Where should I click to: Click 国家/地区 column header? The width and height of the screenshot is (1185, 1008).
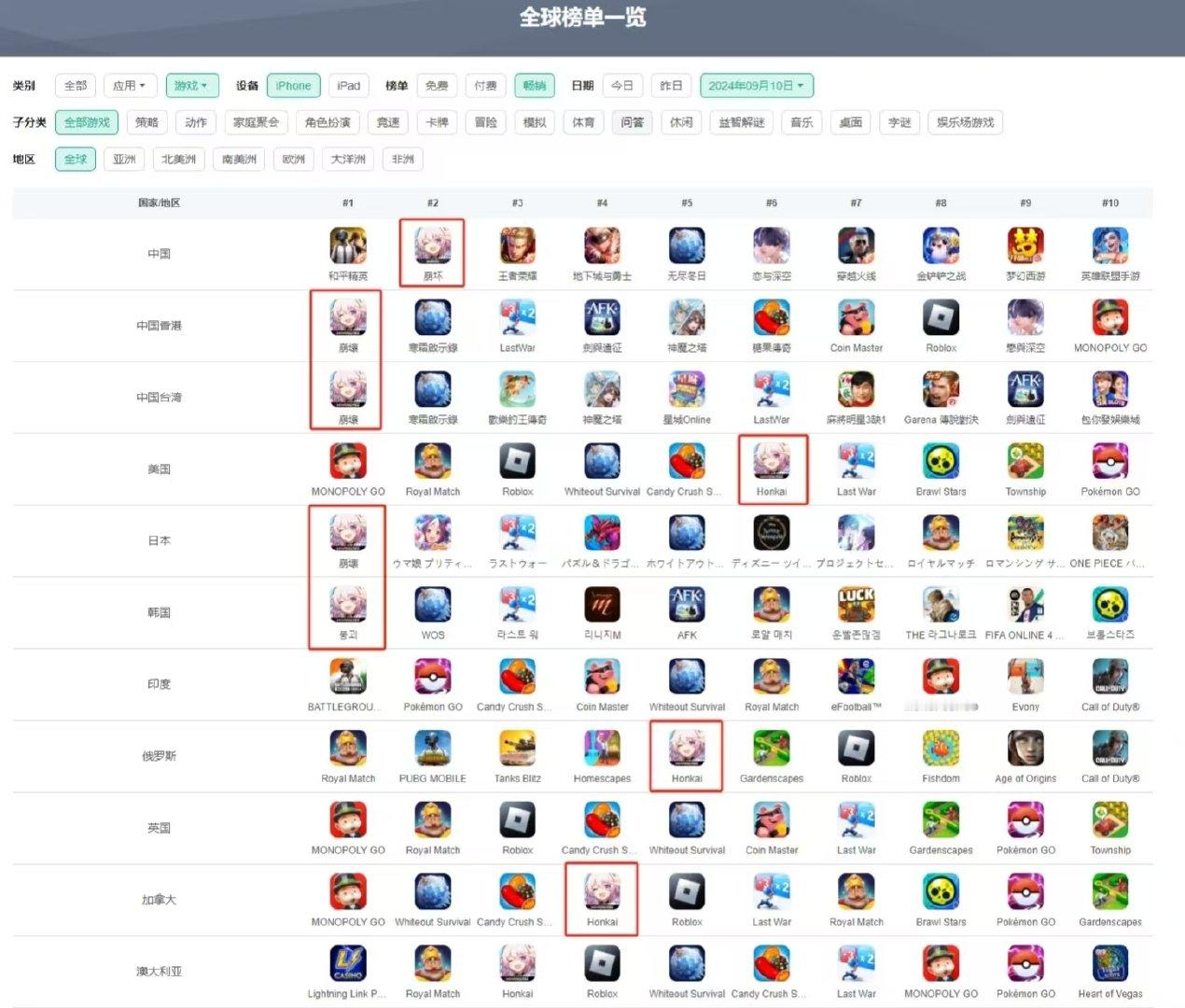pyautogui.click(x=160, y=203)
